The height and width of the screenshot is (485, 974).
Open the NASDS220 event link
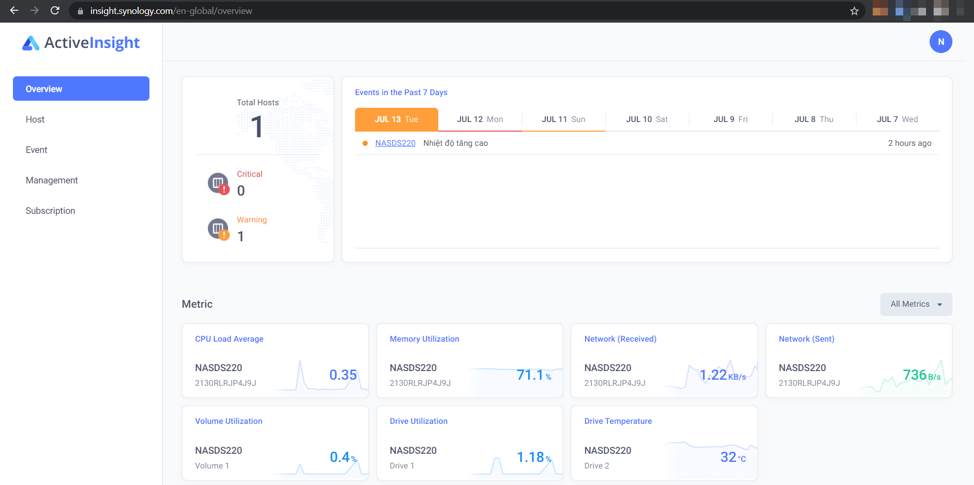(395, 143)
